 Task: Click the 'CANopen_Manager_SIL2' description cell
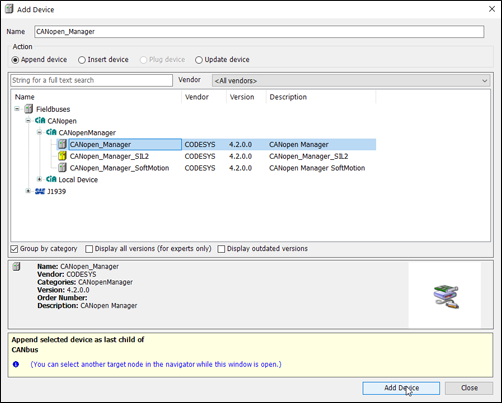tap(309, 156)
